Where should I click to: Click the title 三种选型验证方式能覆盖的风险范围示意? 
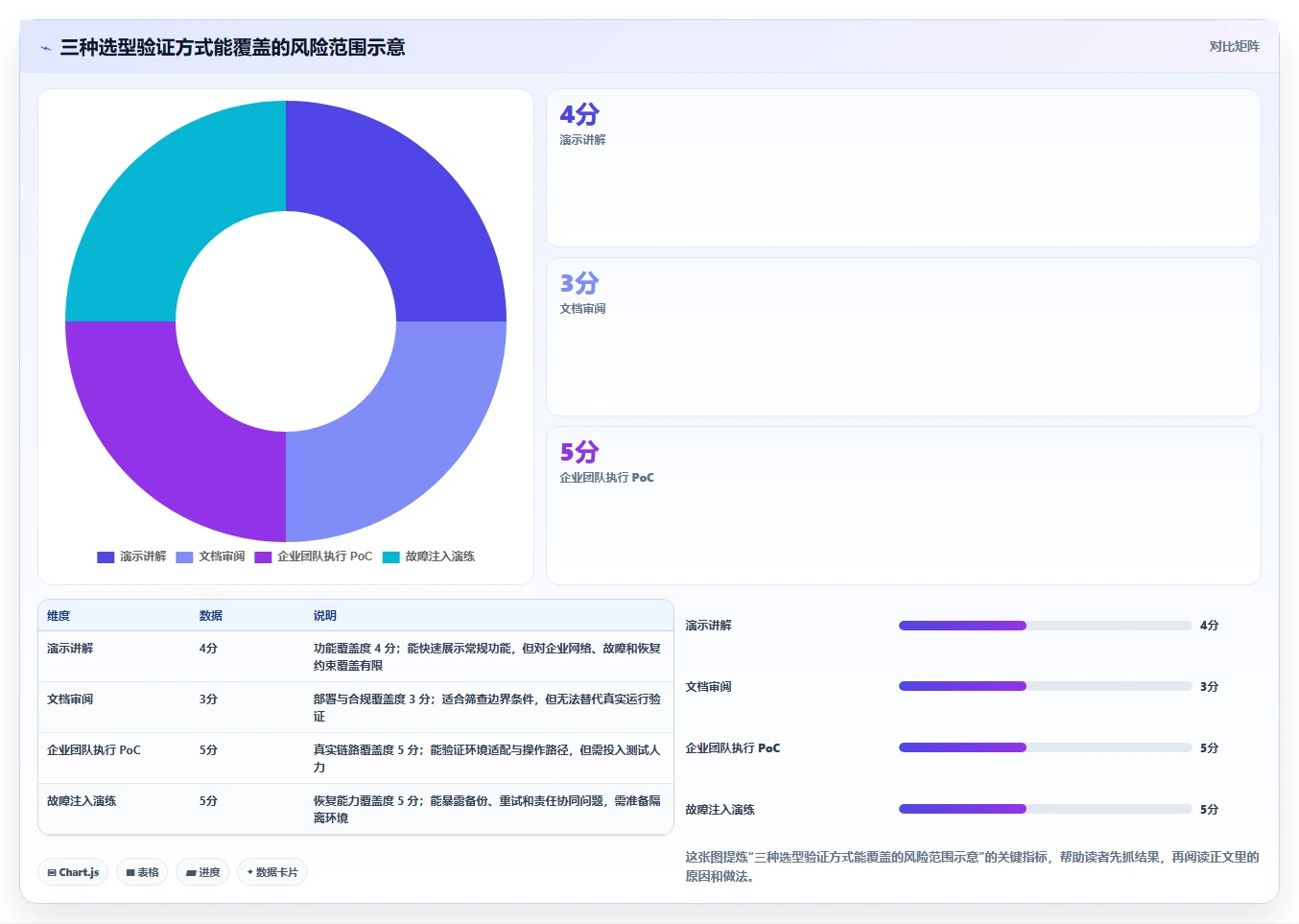232,48
